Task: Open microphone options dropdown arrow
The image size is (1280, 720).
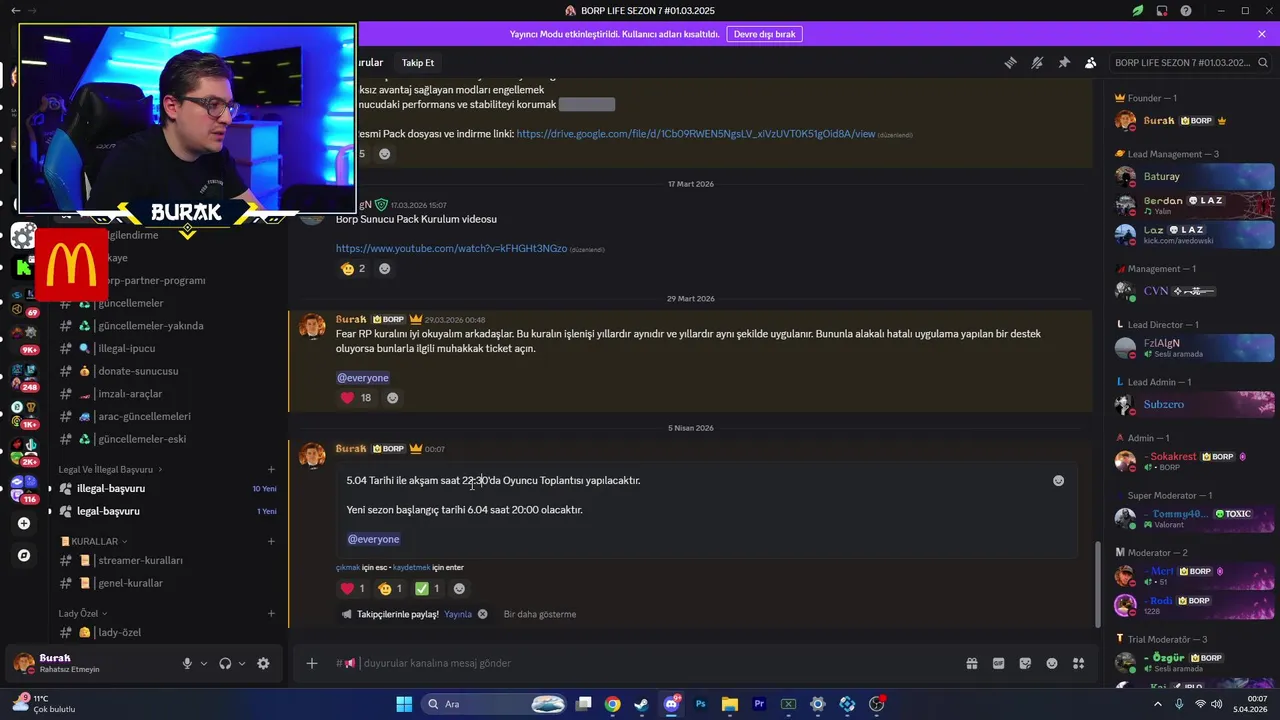Action: click(x=204, y=663)
